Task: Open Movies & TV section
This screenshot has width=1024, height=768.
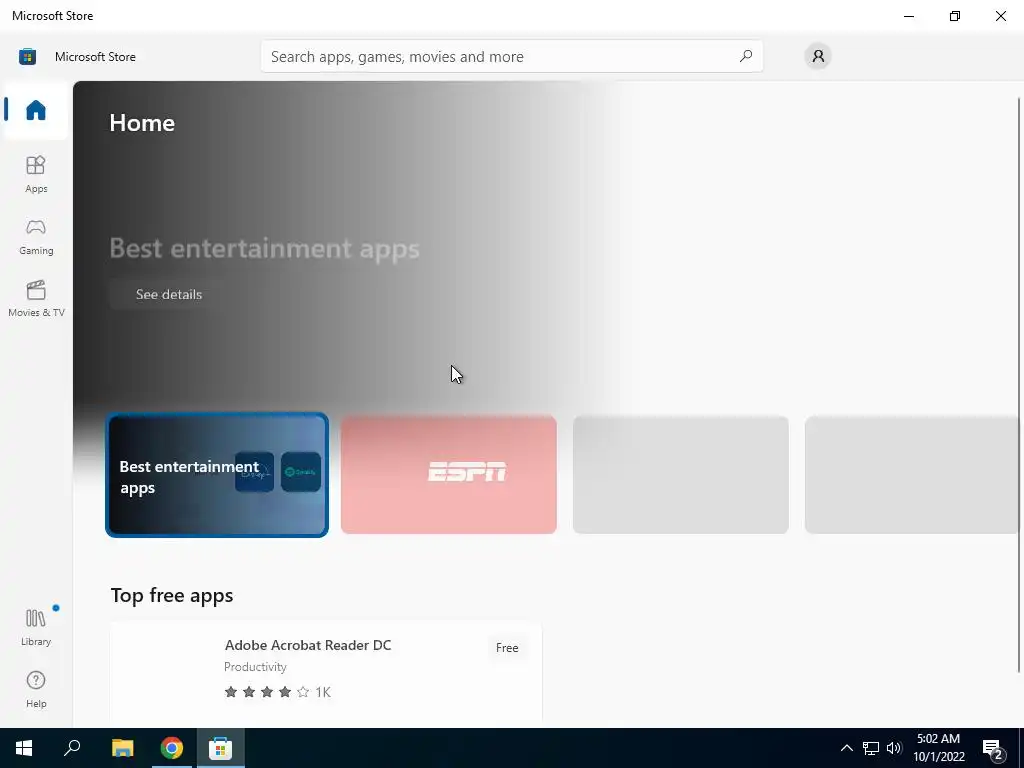Action: (x=36, y=298)
